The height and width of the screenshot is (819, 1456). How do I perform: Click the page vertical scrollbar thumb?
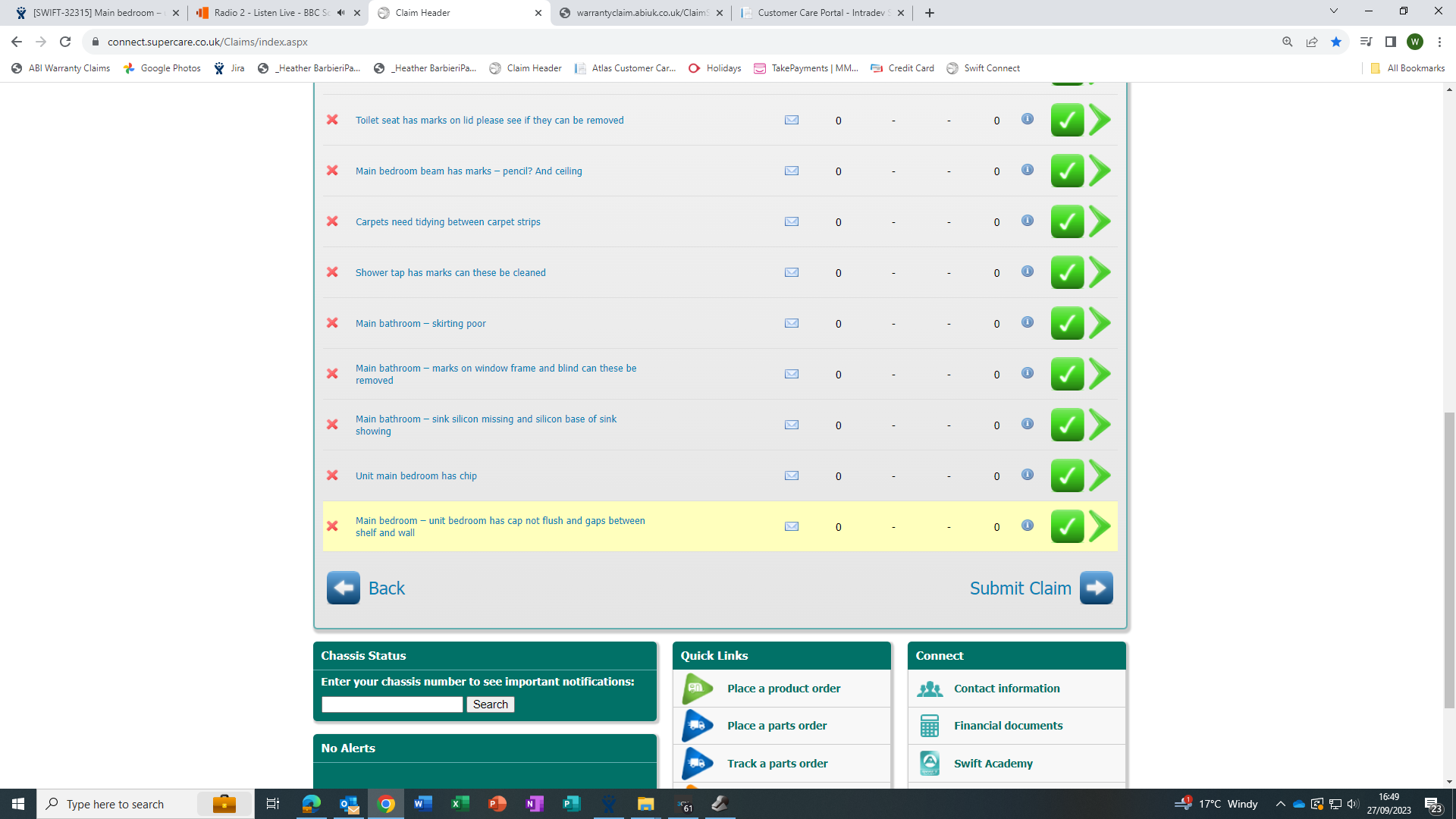[1449, 561]
